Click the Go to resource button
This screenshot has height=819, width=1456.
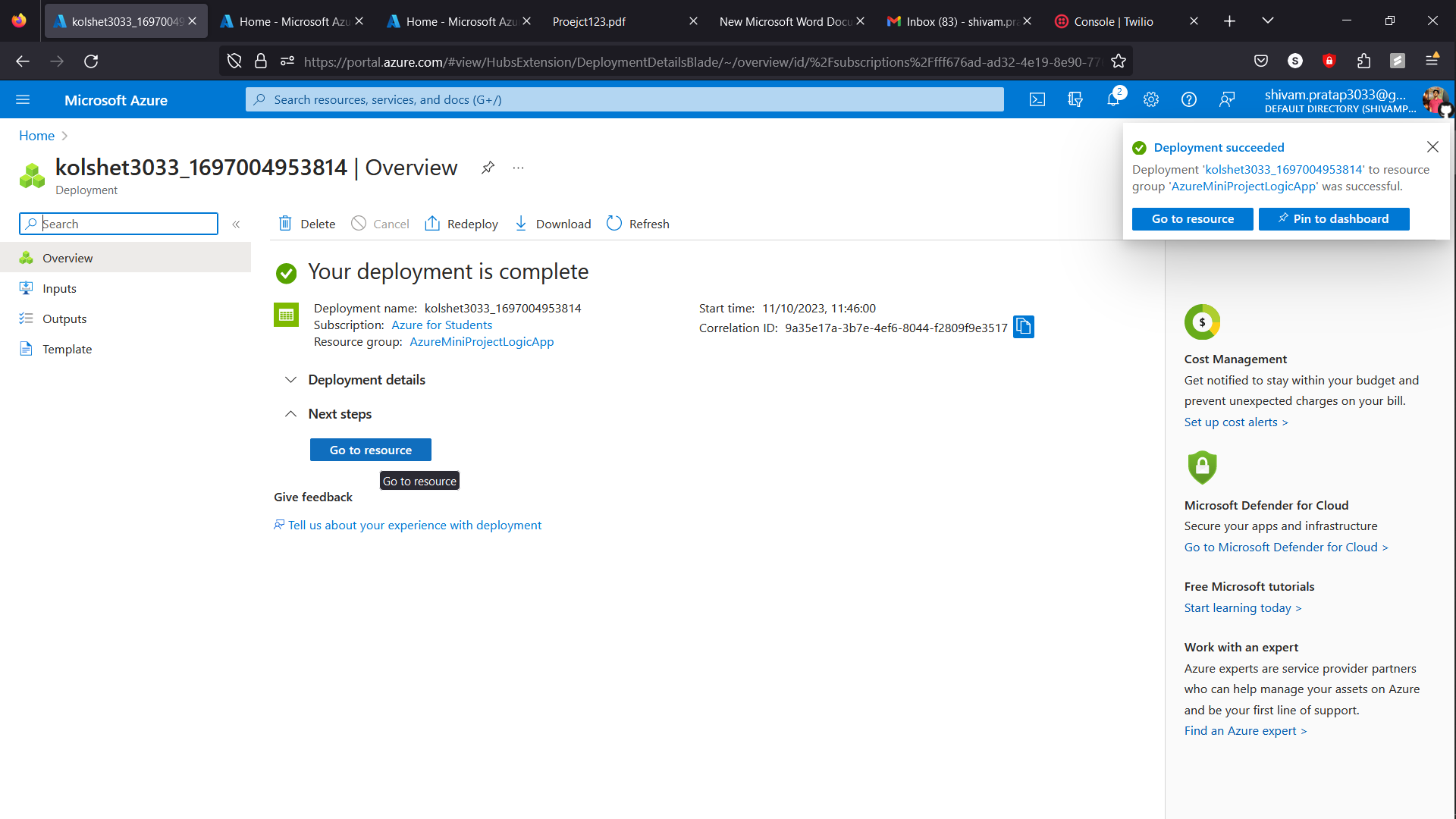370,450
